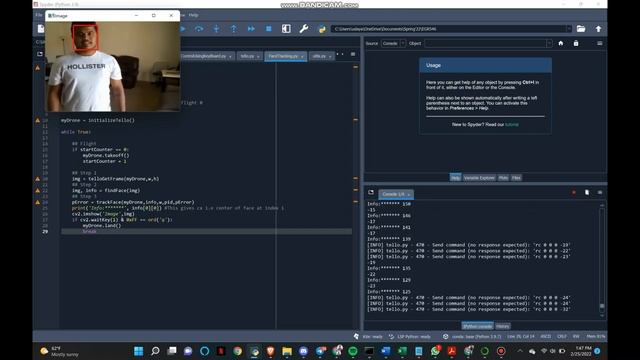
Task: Switch to the utils.py editor tab
Action: click(x=322, y=56)
